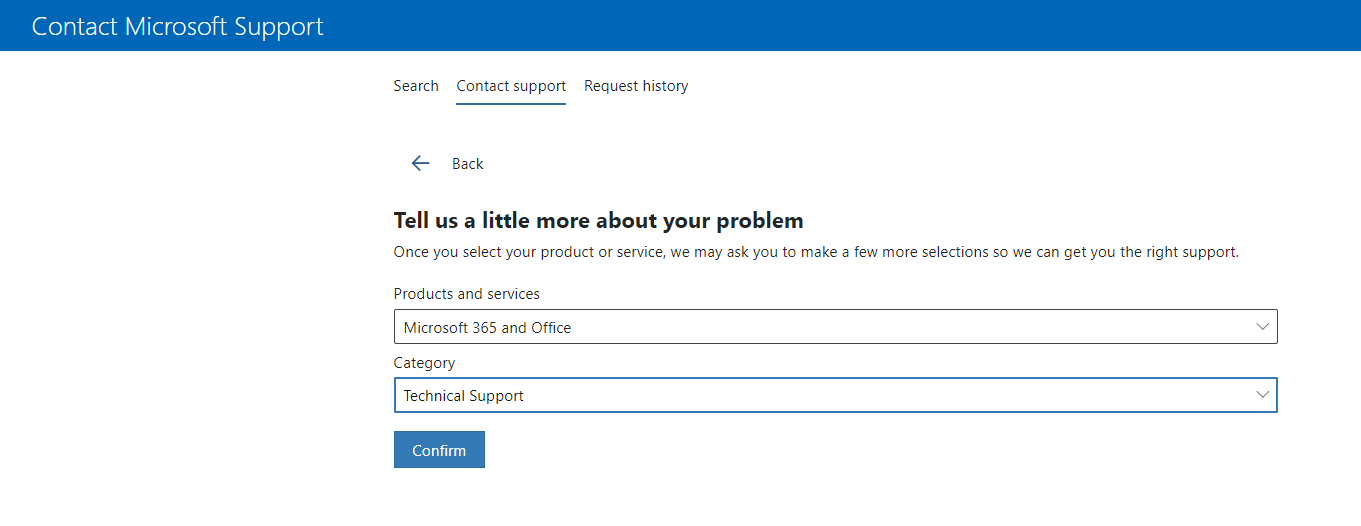Open the Technical Support category combo box
Screen dimensions: 1361x526
point(835,395)
